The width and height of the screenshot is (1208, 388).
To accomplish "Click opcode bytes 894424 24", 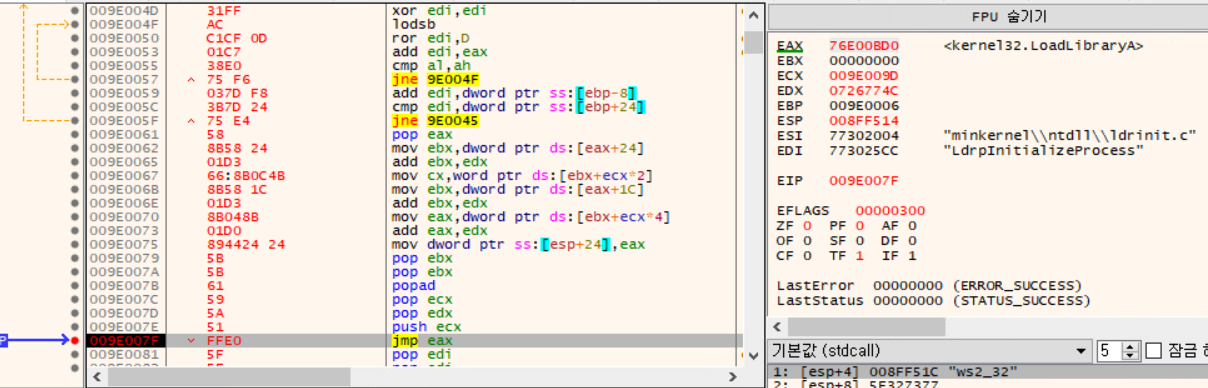I will [245, 244].
